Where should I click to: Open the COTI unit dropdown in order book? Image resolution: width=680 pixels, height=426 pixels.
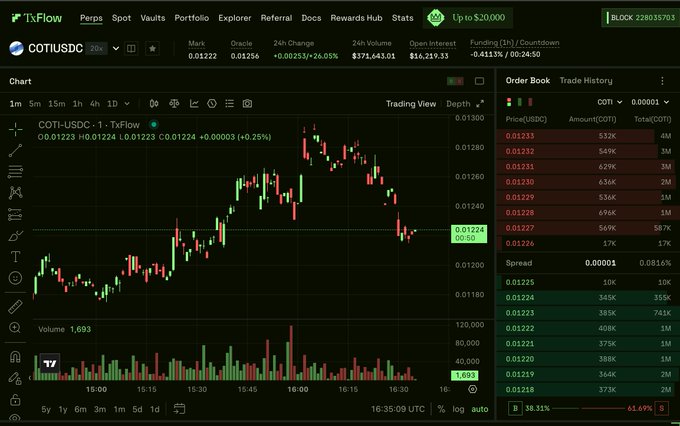click(610, 102)
